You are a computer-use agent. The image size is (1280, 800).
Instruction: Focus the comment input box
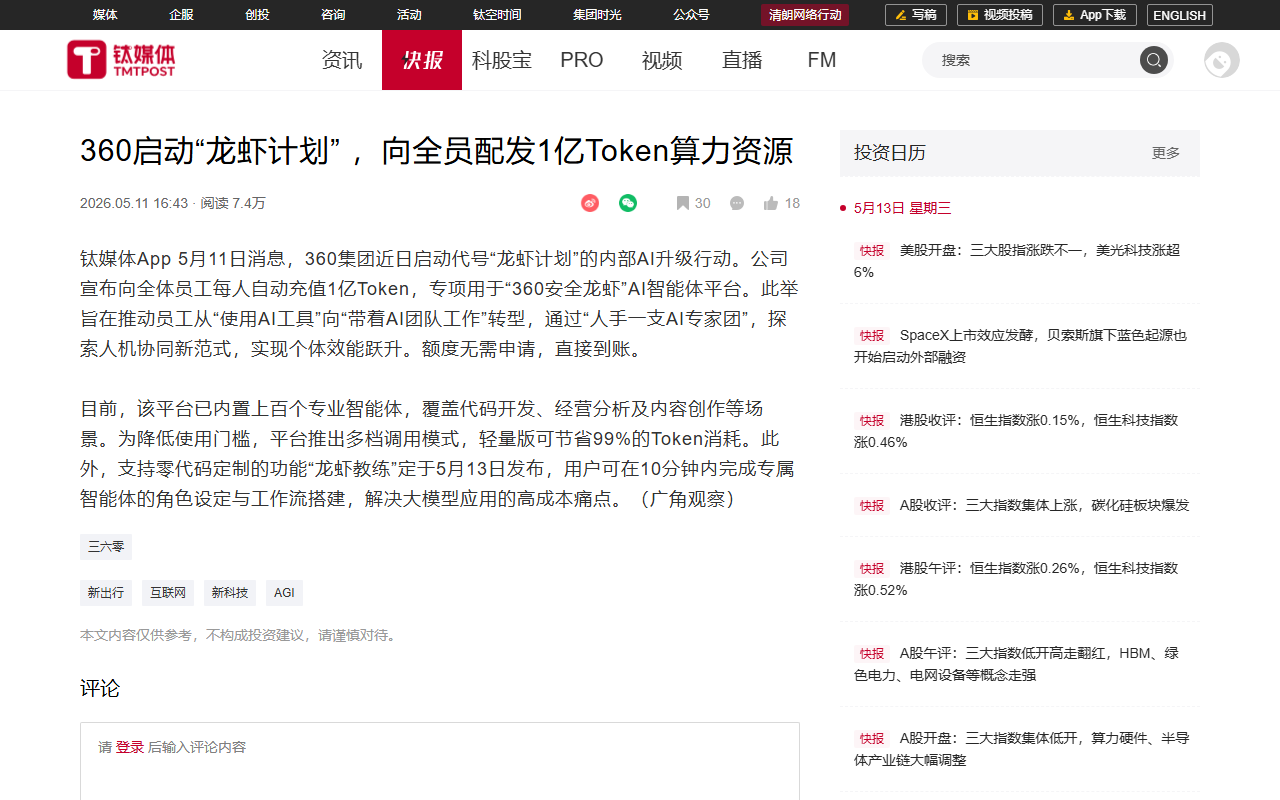point(440,761)
